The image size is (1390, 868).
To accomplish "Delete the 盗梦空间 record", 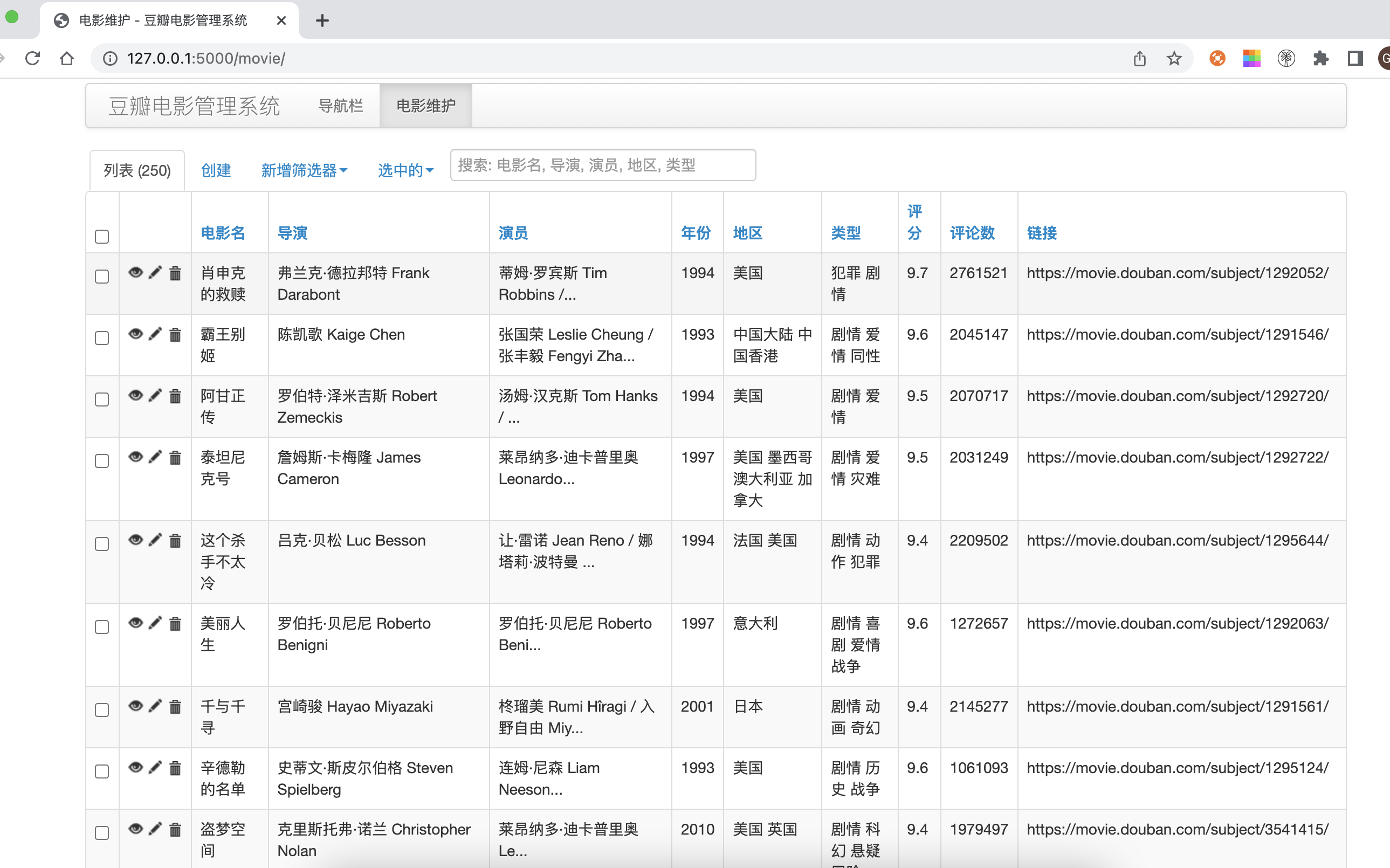I will point(175,830).
